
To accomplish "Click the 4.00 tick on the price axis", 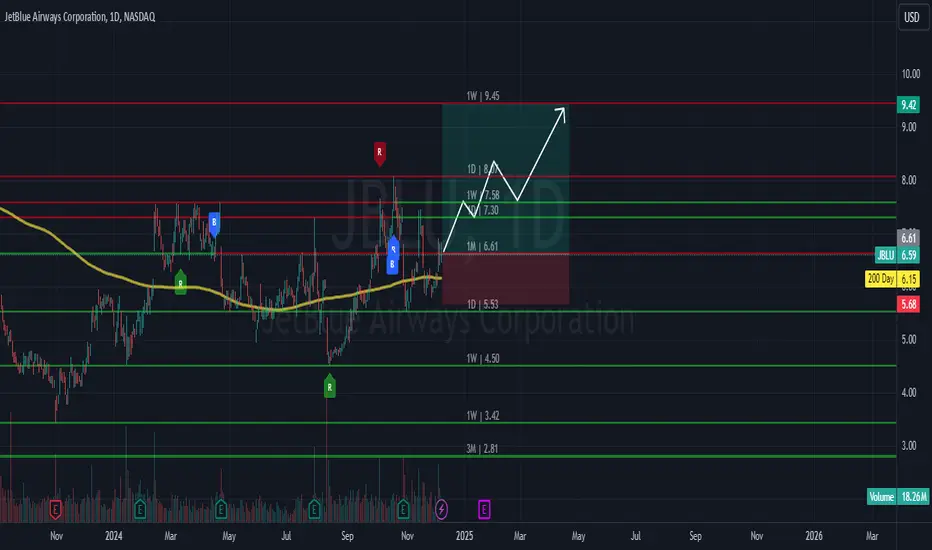I will (909, 392).
